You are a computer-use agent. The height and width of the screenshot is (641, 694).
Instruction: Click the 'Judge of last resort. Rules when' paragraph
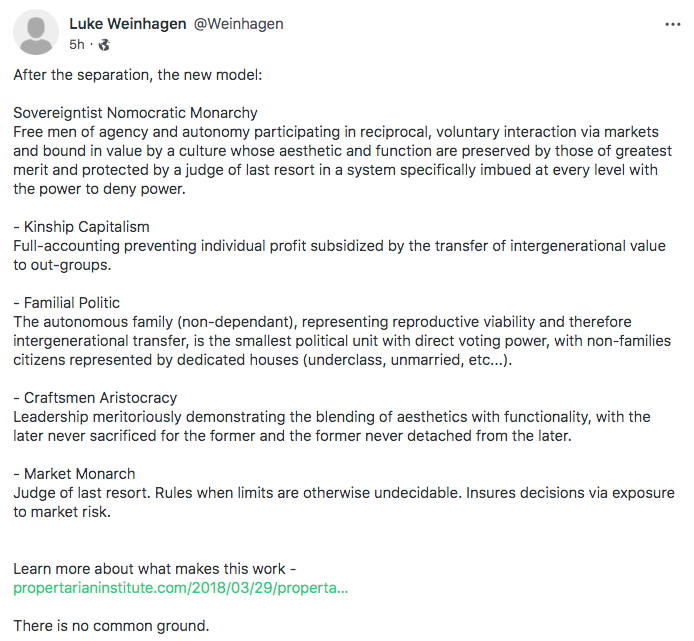tap(340, 502)
